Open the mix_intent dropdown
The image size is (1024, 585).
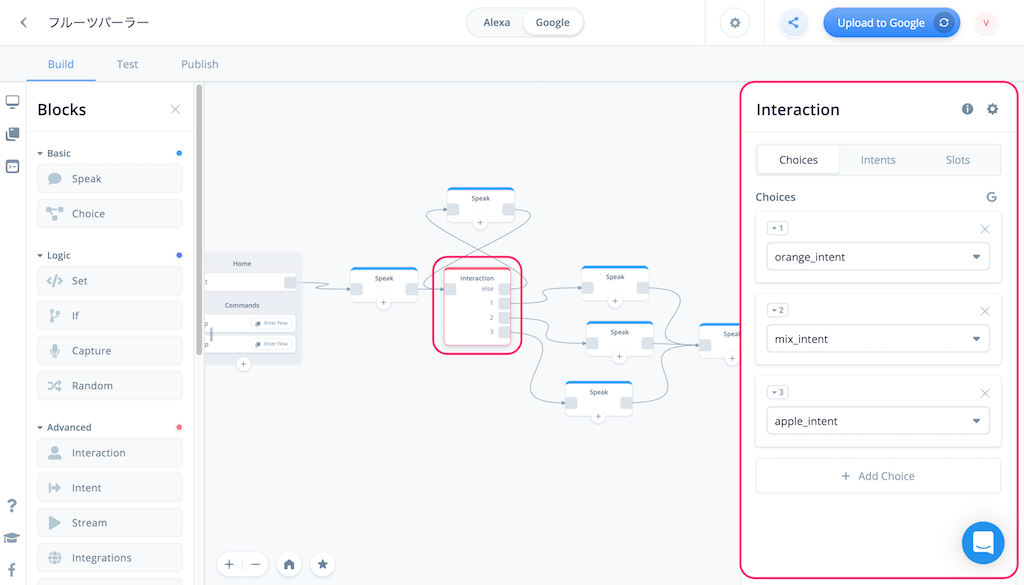(878, 339)
